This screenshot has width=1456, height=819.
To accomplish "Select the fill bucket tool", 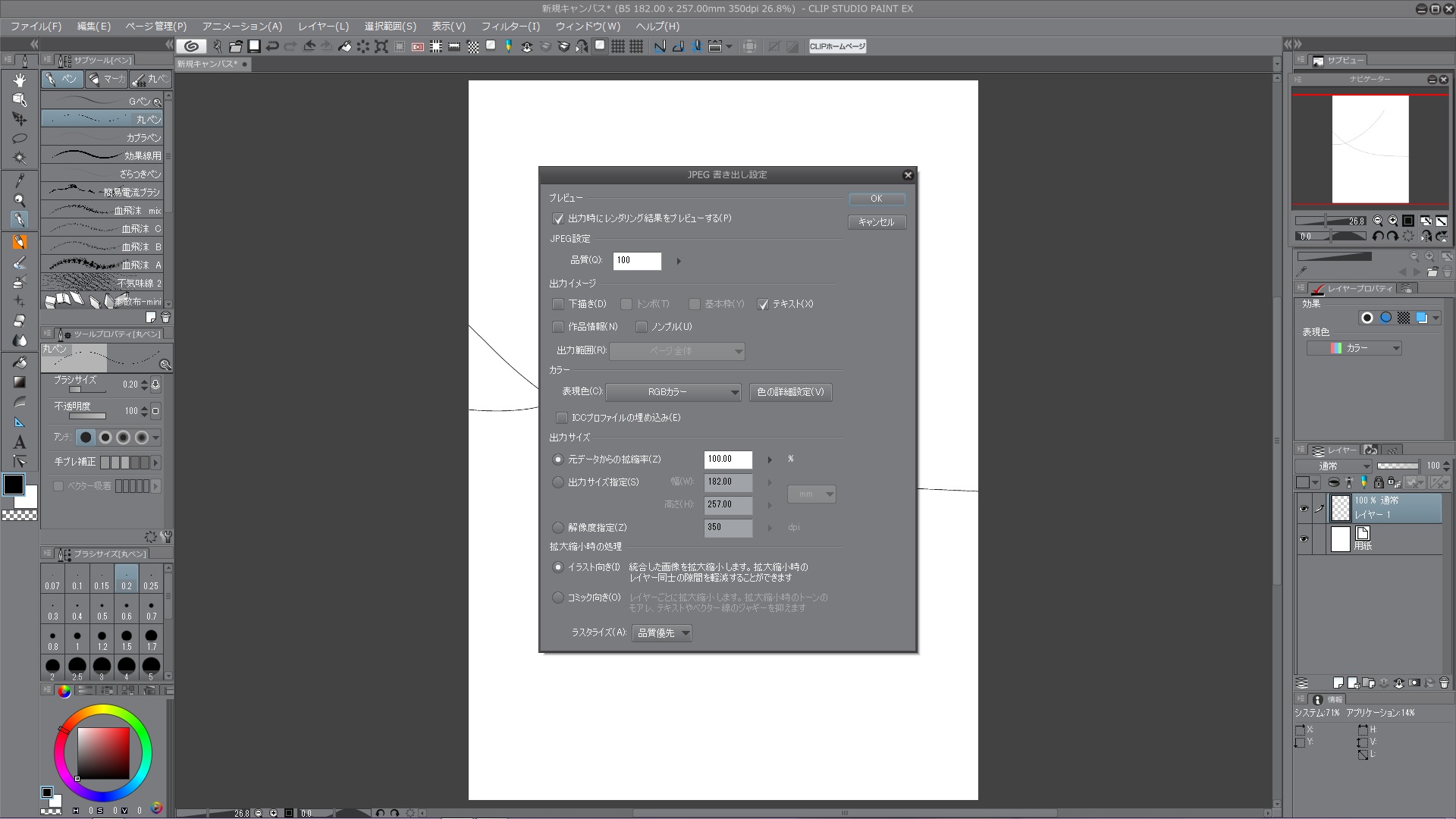I will (20, 362).
